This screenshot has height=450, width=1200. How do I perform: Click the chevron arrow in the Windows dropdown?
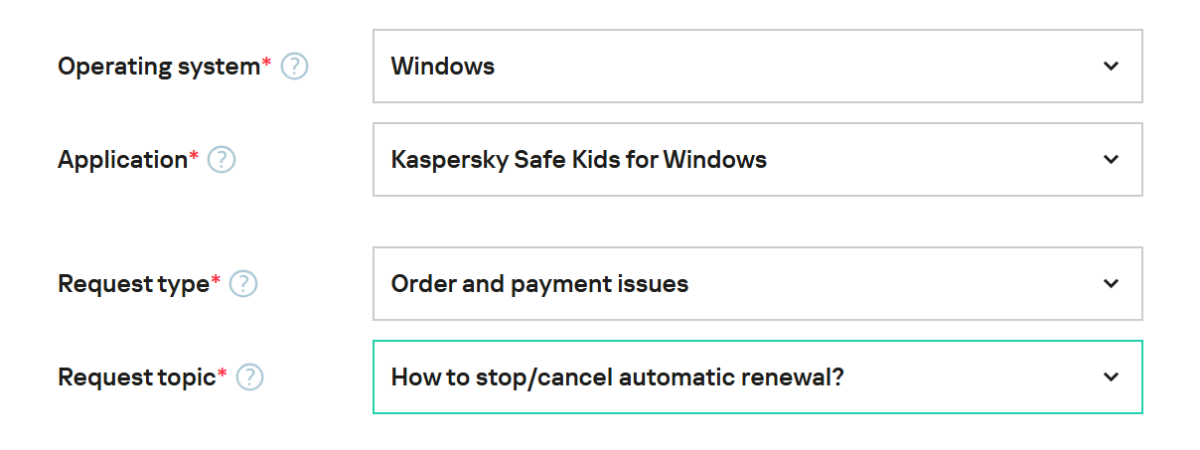[1110, 67]
